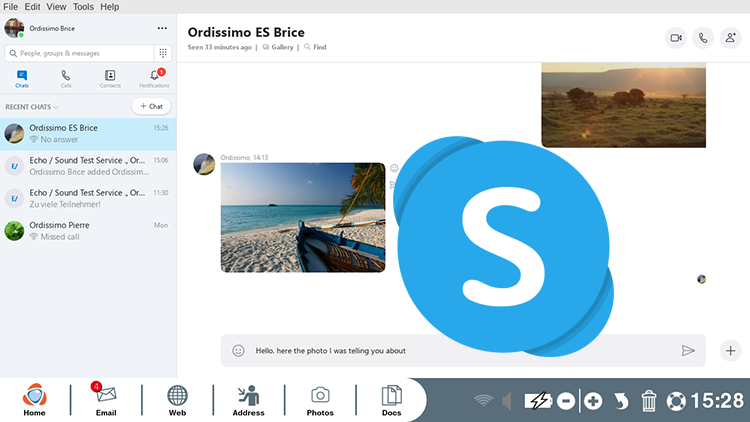Open the View menu
750x422 pixels.
[x=56, y=7]
